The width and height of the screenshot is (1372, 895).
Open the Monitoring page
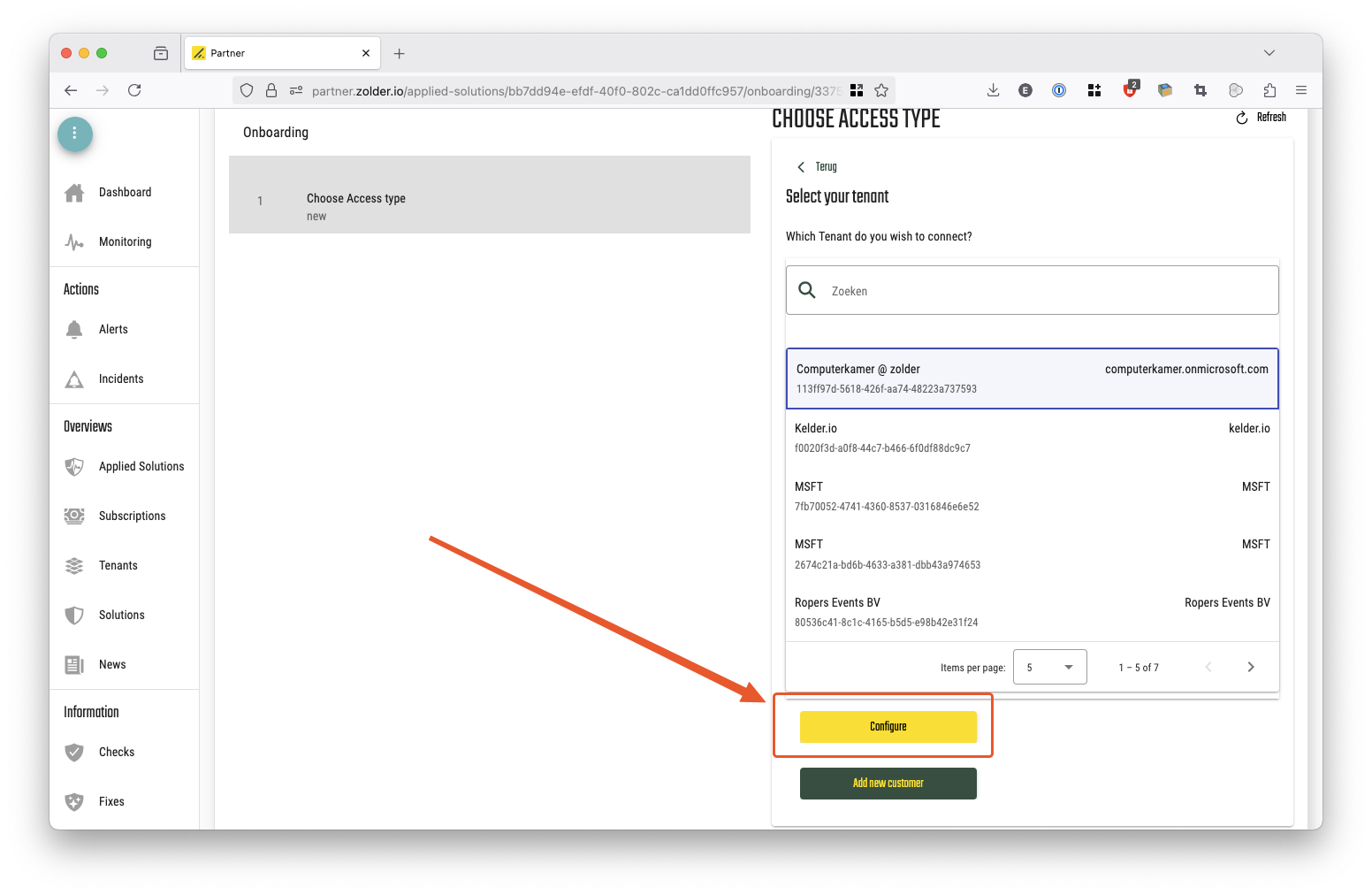(124, 242)
